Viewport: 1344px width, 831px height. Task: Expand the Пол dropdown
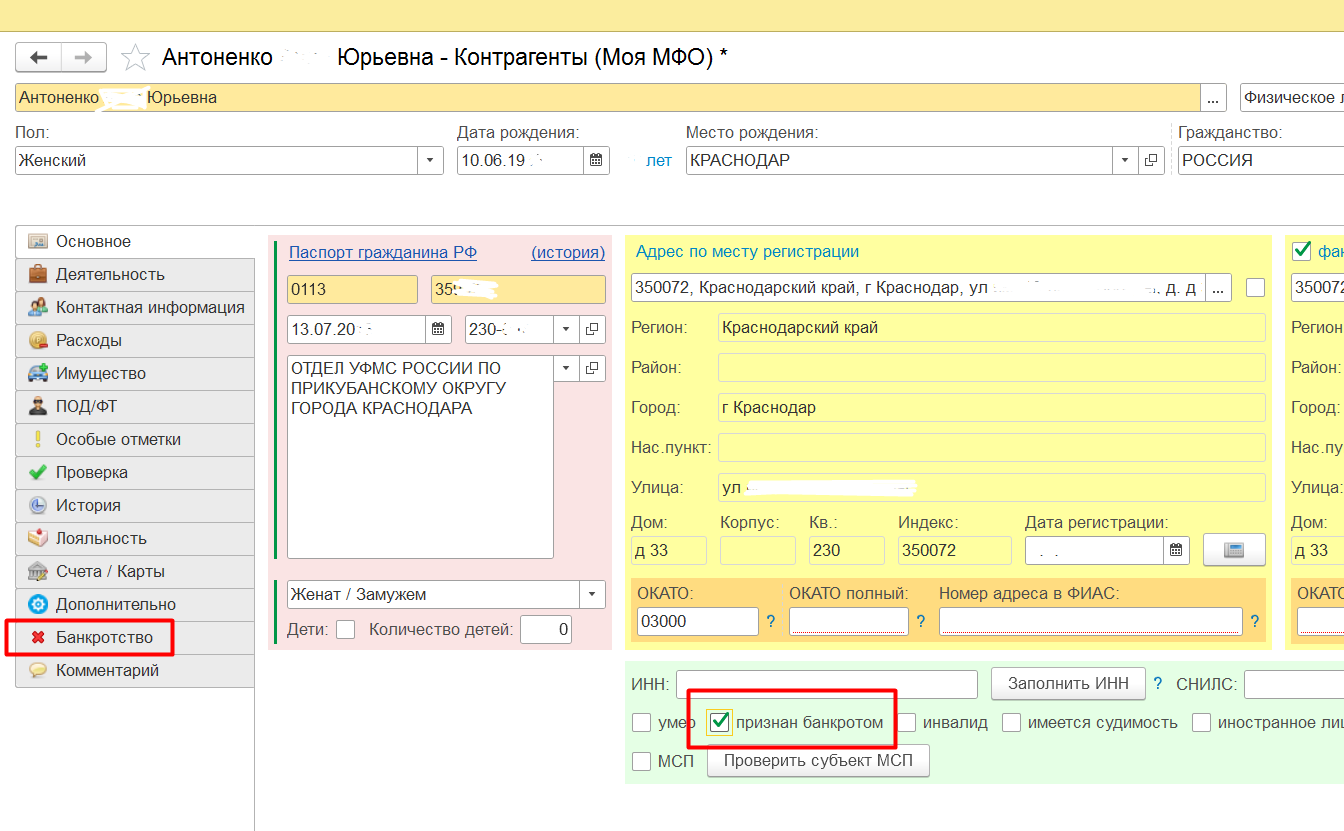pos(431,160)
